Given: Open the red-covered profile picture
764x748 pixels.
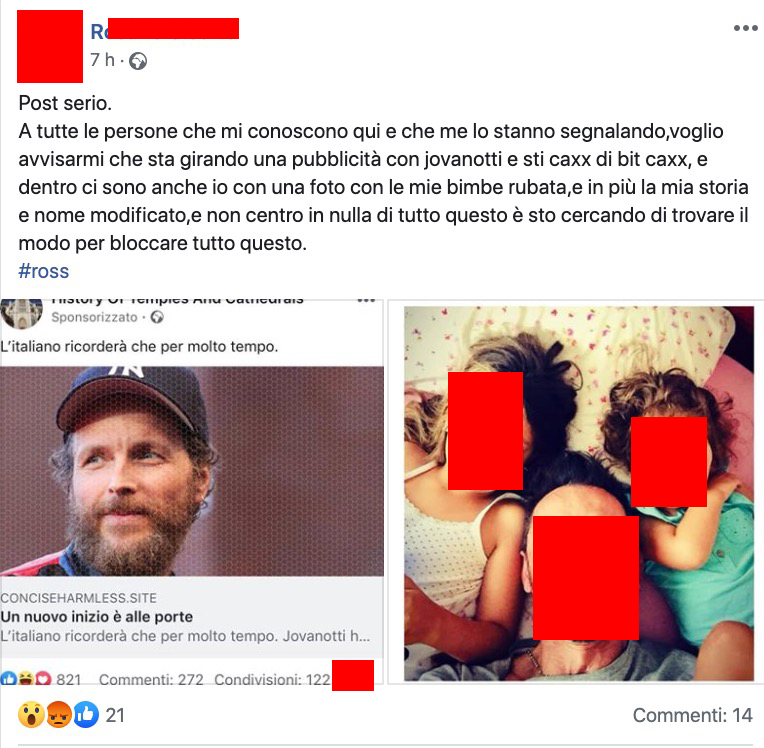Looking at the screenshot, I should (x=50, y=46).
